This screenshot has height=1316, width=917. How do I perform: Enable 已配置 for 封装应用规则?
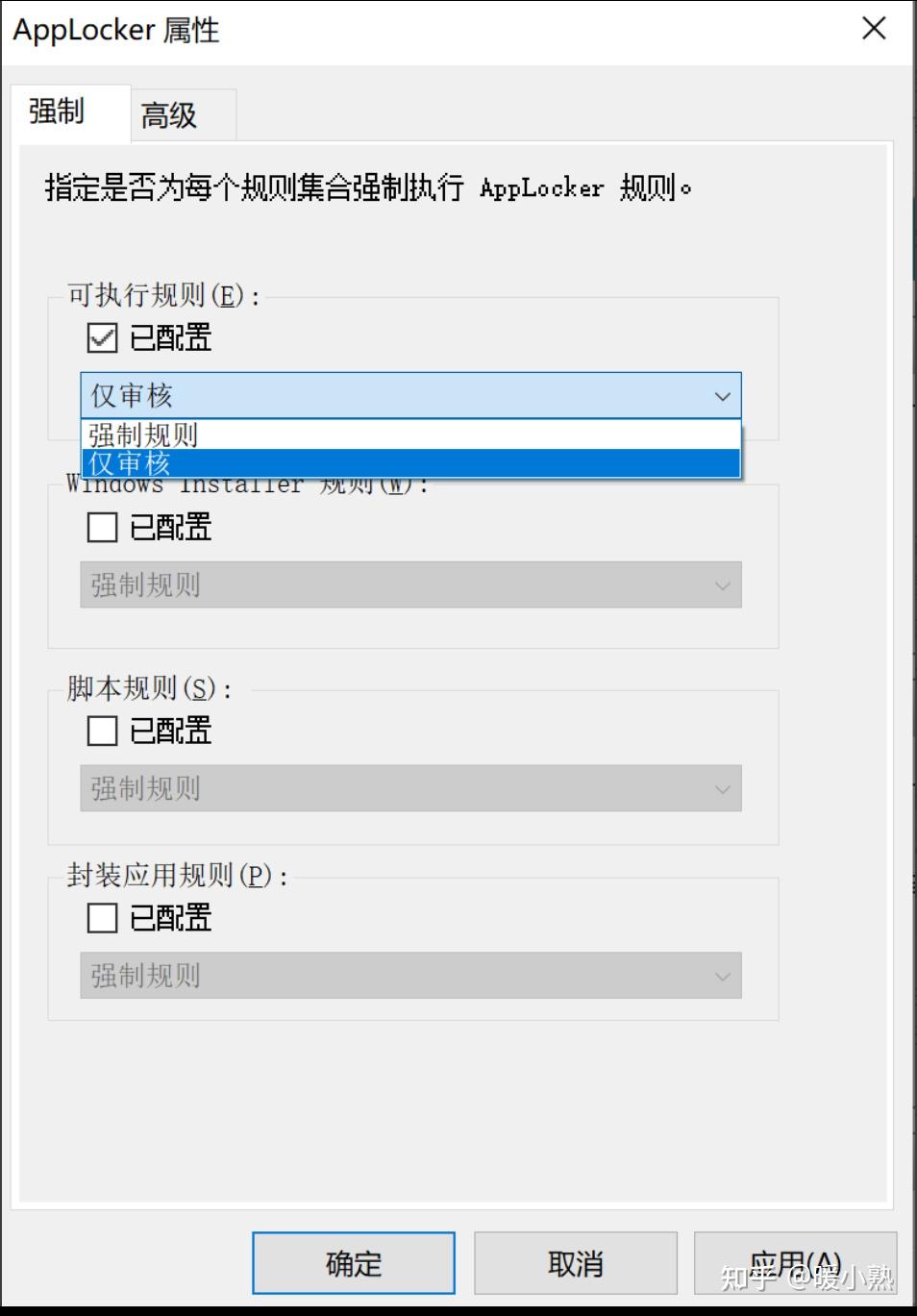(101, 918)
